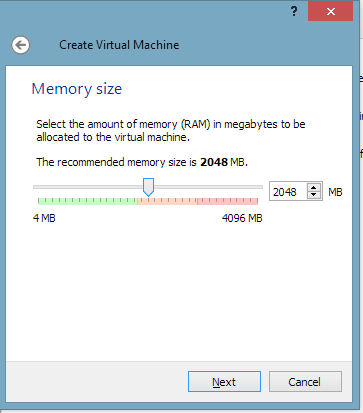Focus the 2048 memory input field
The width and height of the screenshot is (363, 413).
[x=289, y=192]
